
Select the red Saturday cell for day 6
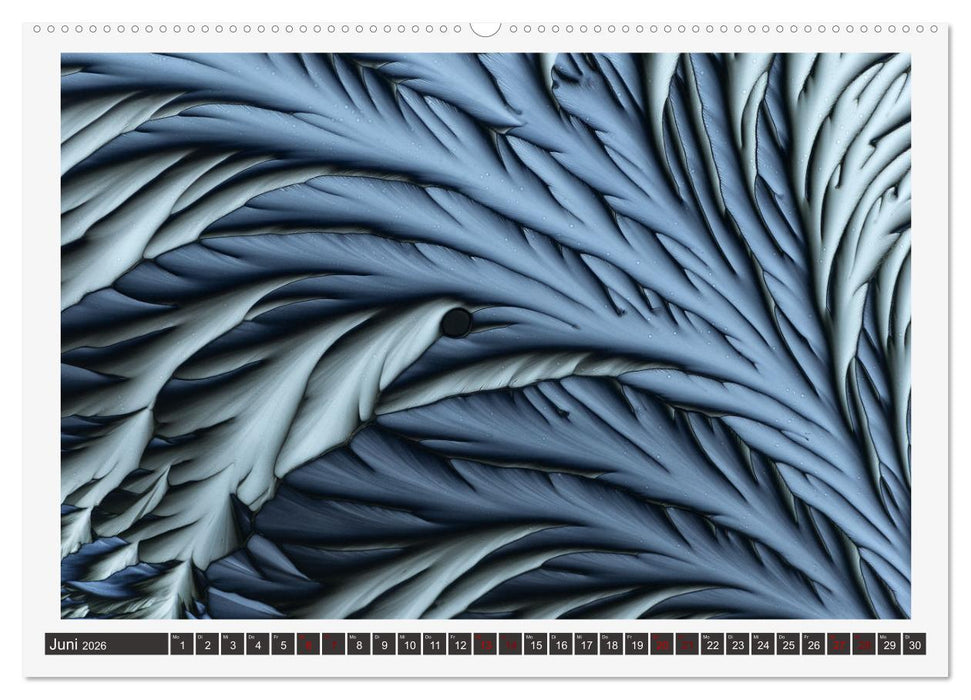pos(308,645)
